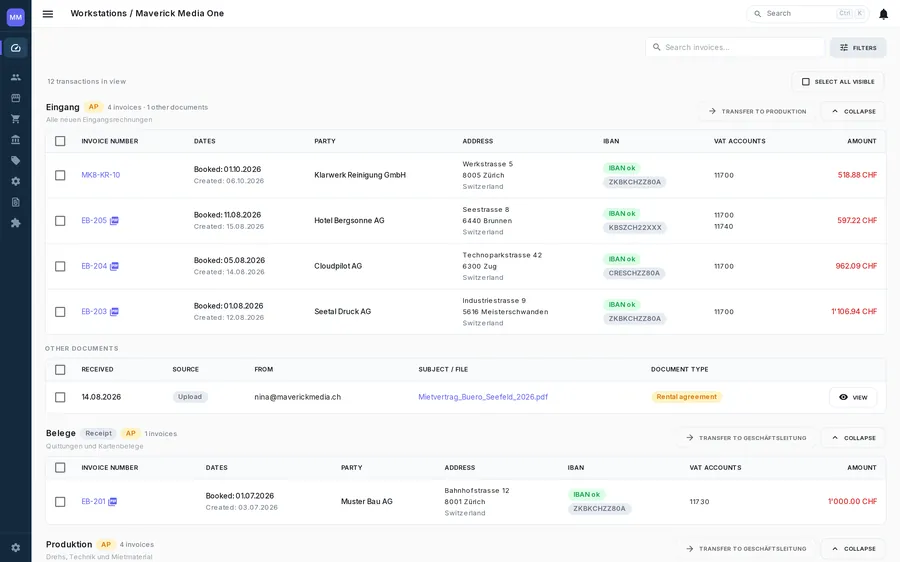
Task: Click the PDF icon next to EB-203
Action: pyautogui.click(x=114, y=312)
